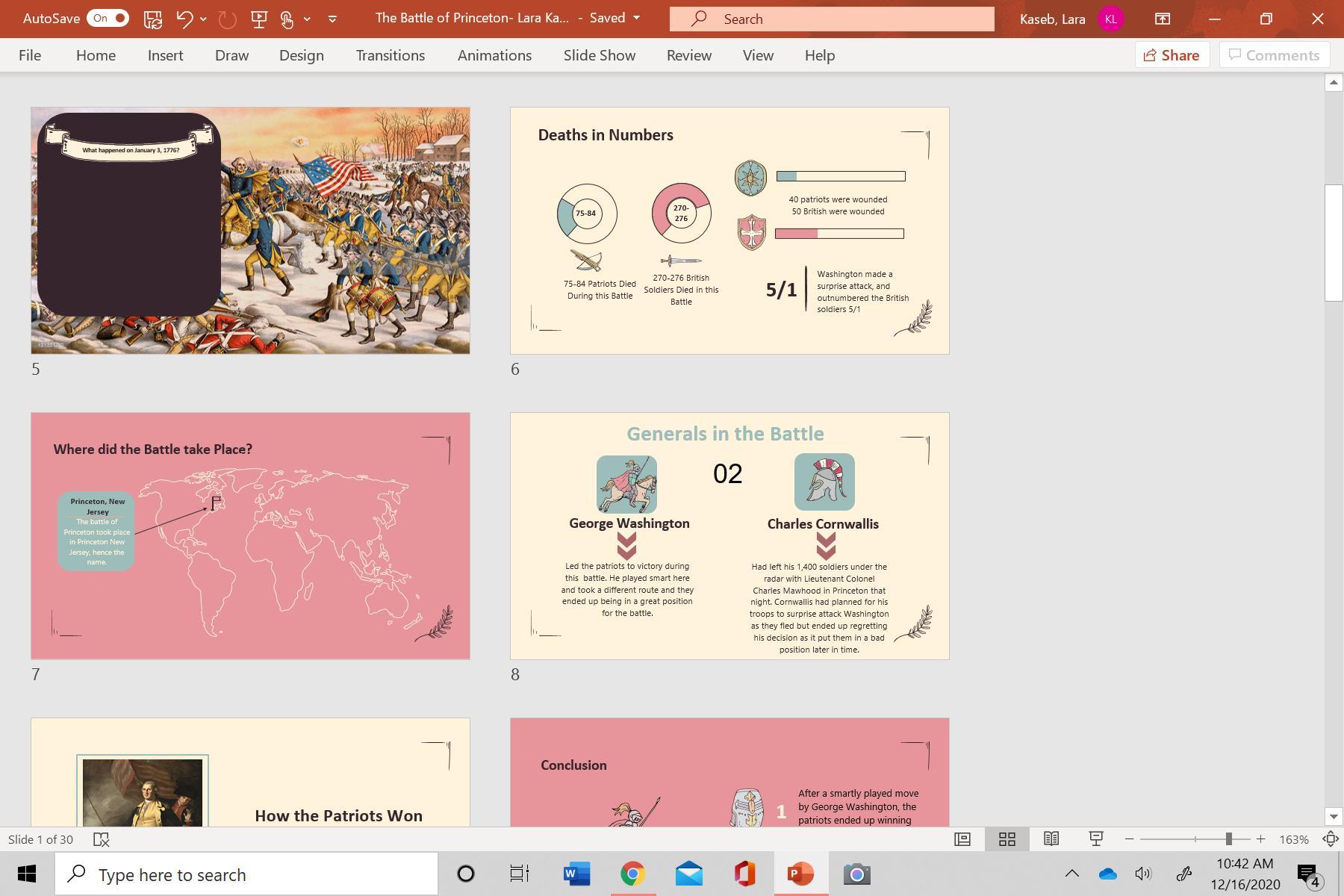The height and width of the screenshot is (896, 1344).
Task: Switch to the Design tab
Action: coord(301,55)
